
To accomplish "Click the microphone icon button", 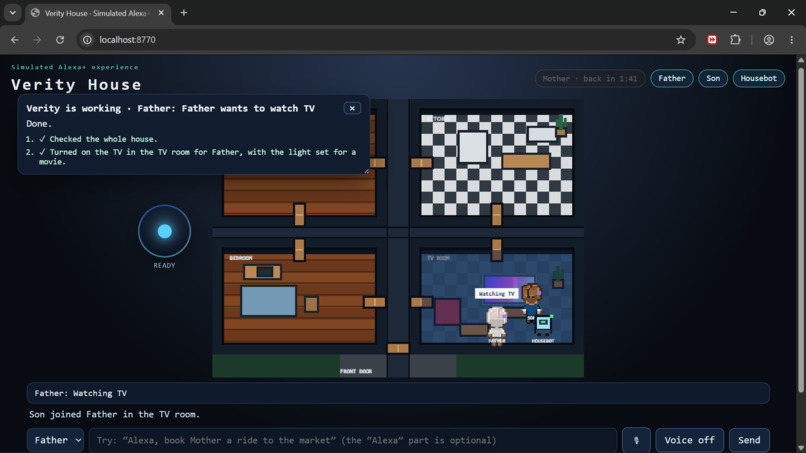I will point(636,440).
